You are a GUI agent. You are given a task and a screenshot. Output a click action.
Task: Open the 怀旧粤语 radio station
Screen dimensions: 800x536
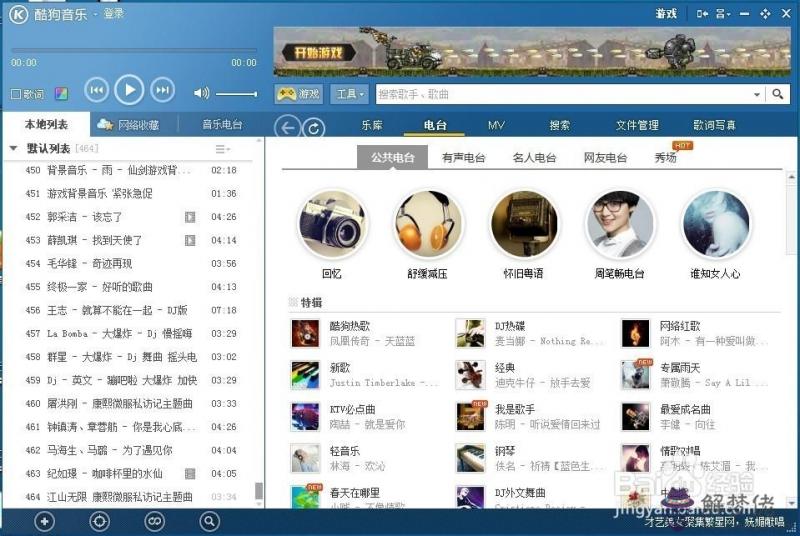(x=524, y=224)
